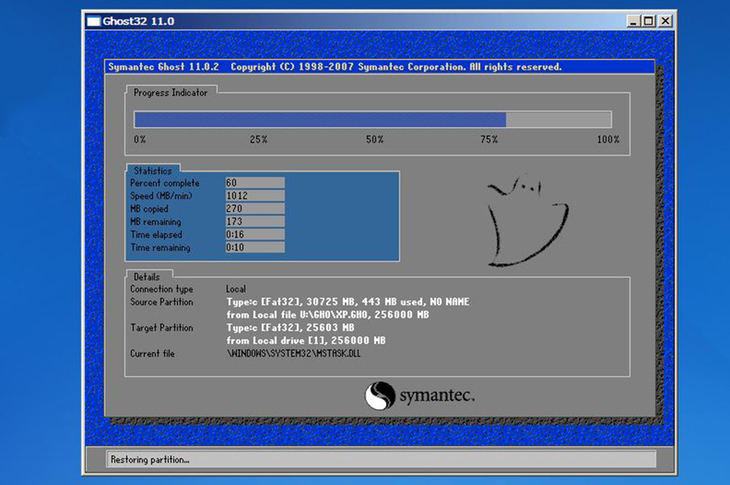Click the Details panel heading

[147, 277]
